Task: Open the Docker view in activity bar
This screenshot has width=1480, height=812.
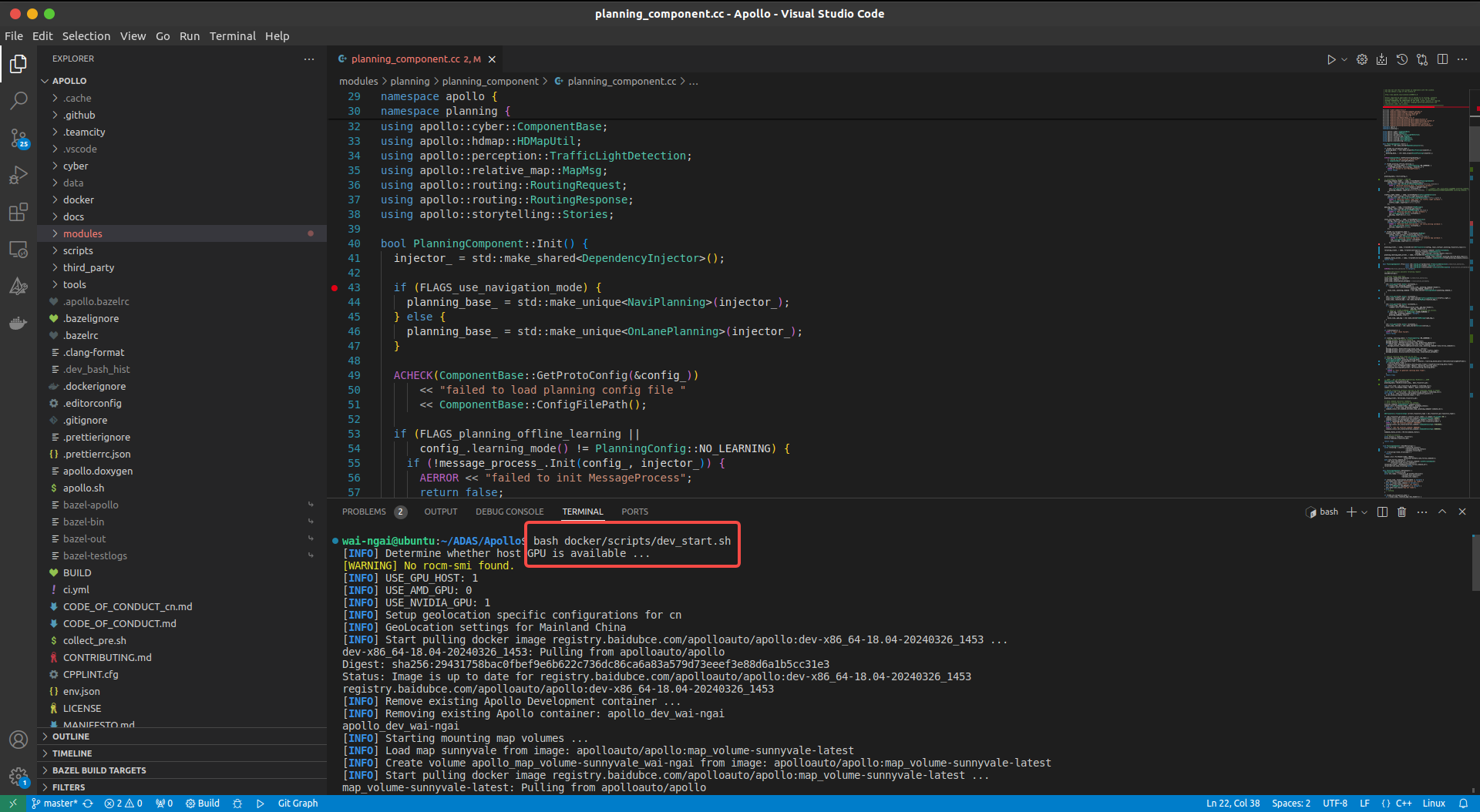Action: (18, 323)
